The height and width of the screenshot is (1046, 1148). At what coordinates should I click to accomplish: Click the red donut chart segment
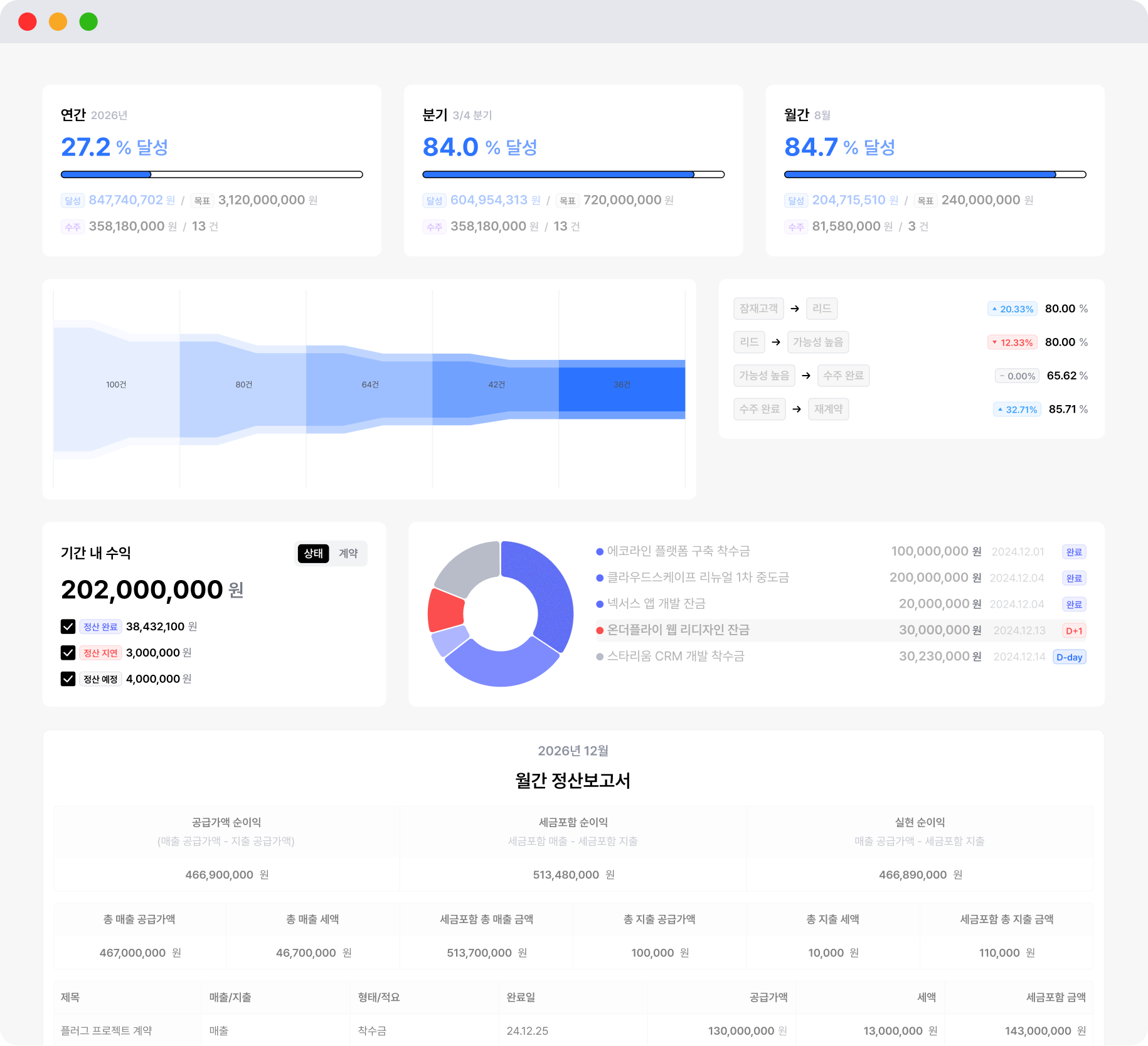445,609
